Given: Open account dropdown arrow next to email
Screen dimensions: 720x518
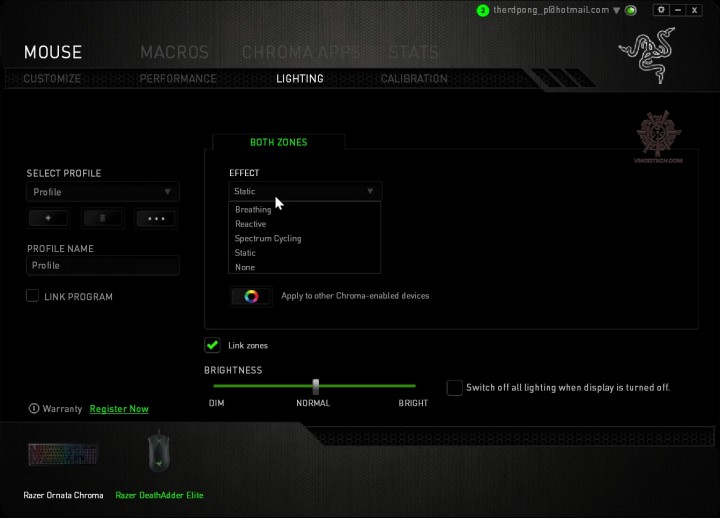Looking at the screenshot, I should coord(617,11).
